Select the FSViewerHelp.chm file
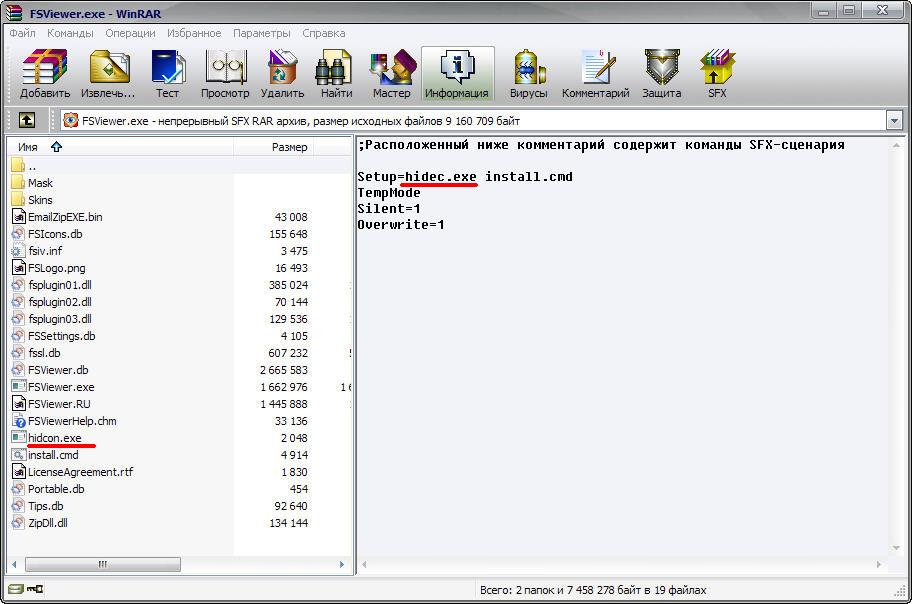912x604 pixels. pyautogui.click(x=64, y=421)
